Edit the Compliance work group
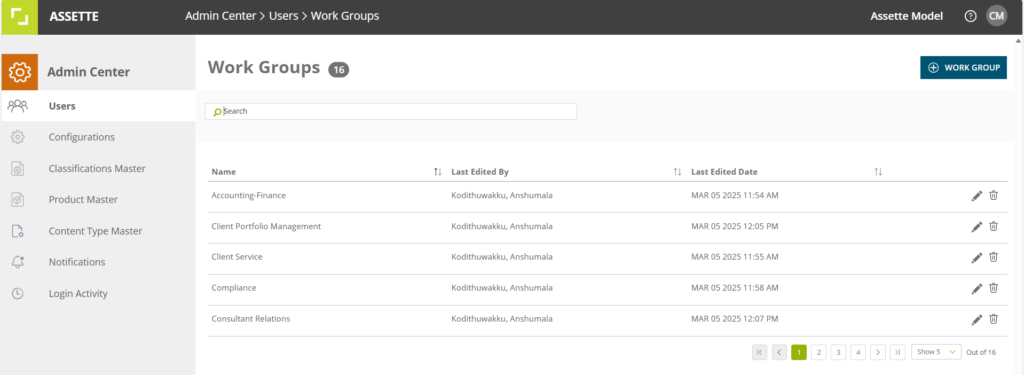Image resolution: width=1024 pixels, height=375 pixels. [976, 288]
